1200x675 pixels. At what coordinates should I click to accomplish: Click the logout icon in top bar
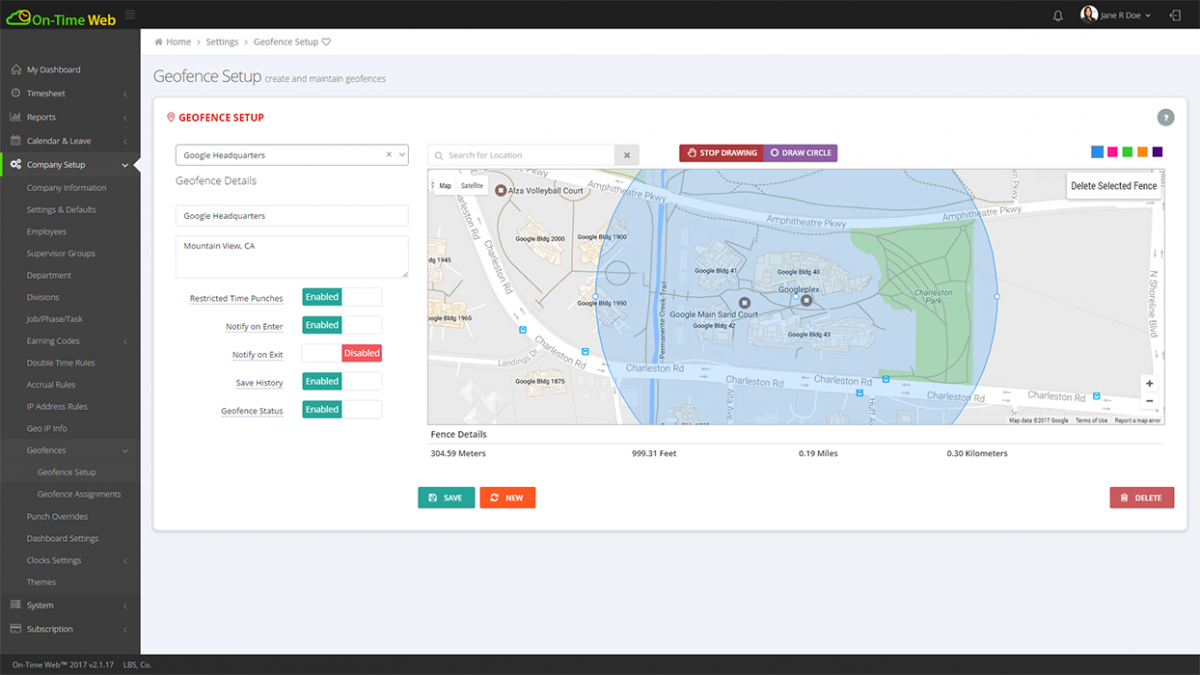(x=1175, y=15)
